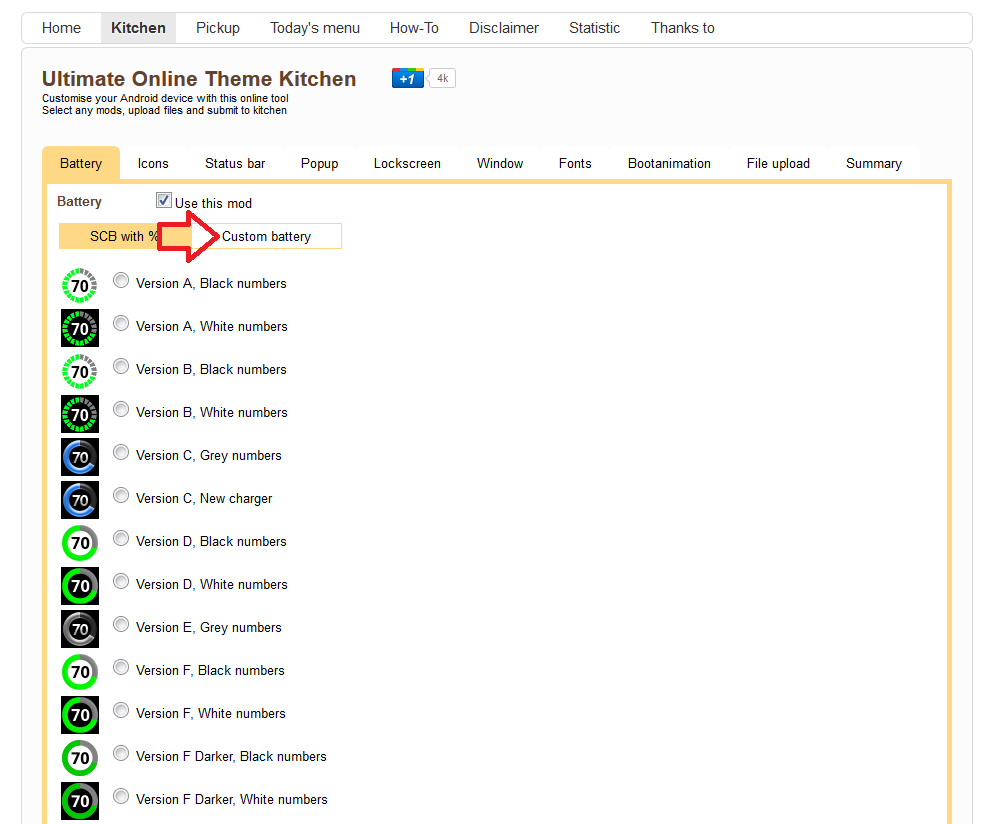Navigate to the Pickup page
Image resolution: width=995 pixels, height=824 pixels.
(x=217, y=28)
